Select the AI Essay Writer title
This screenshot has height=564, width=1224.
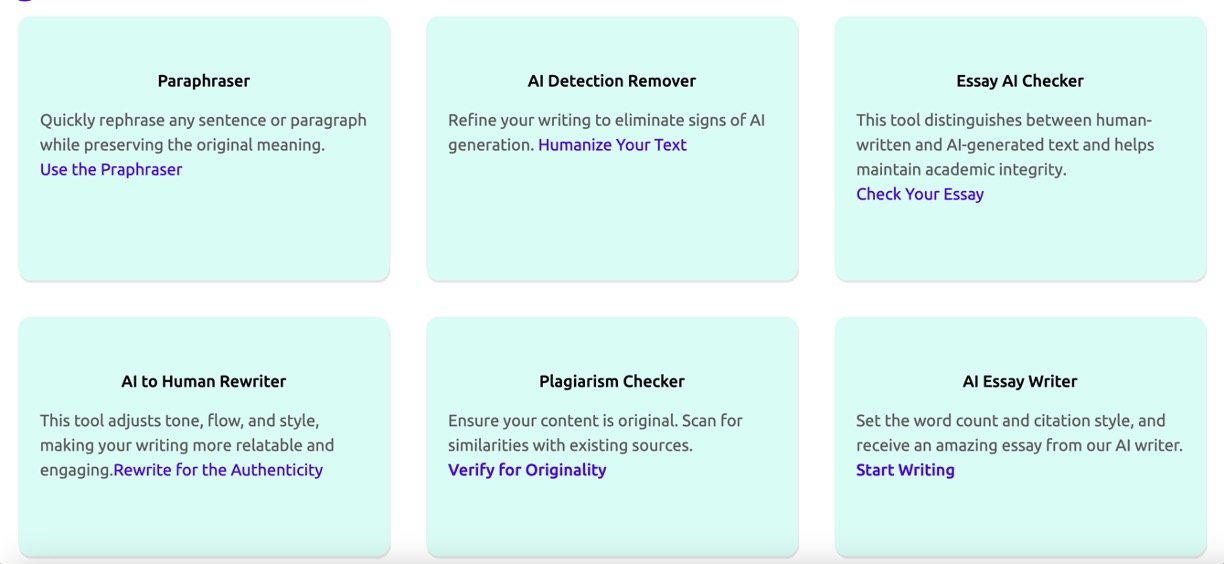(x=1020, y=381)
